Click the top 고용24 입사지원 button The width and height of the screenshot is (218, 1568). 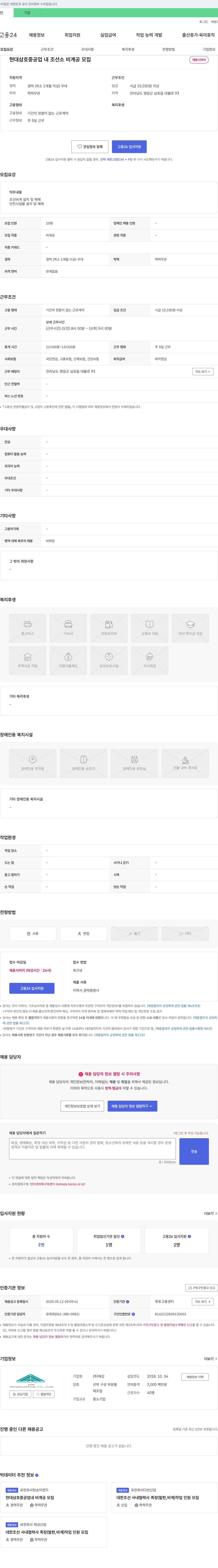[x=129, y=147]
